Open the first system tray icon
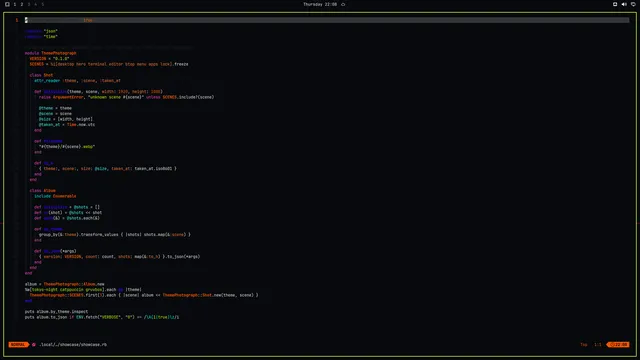640x360 pixels. 615,4
